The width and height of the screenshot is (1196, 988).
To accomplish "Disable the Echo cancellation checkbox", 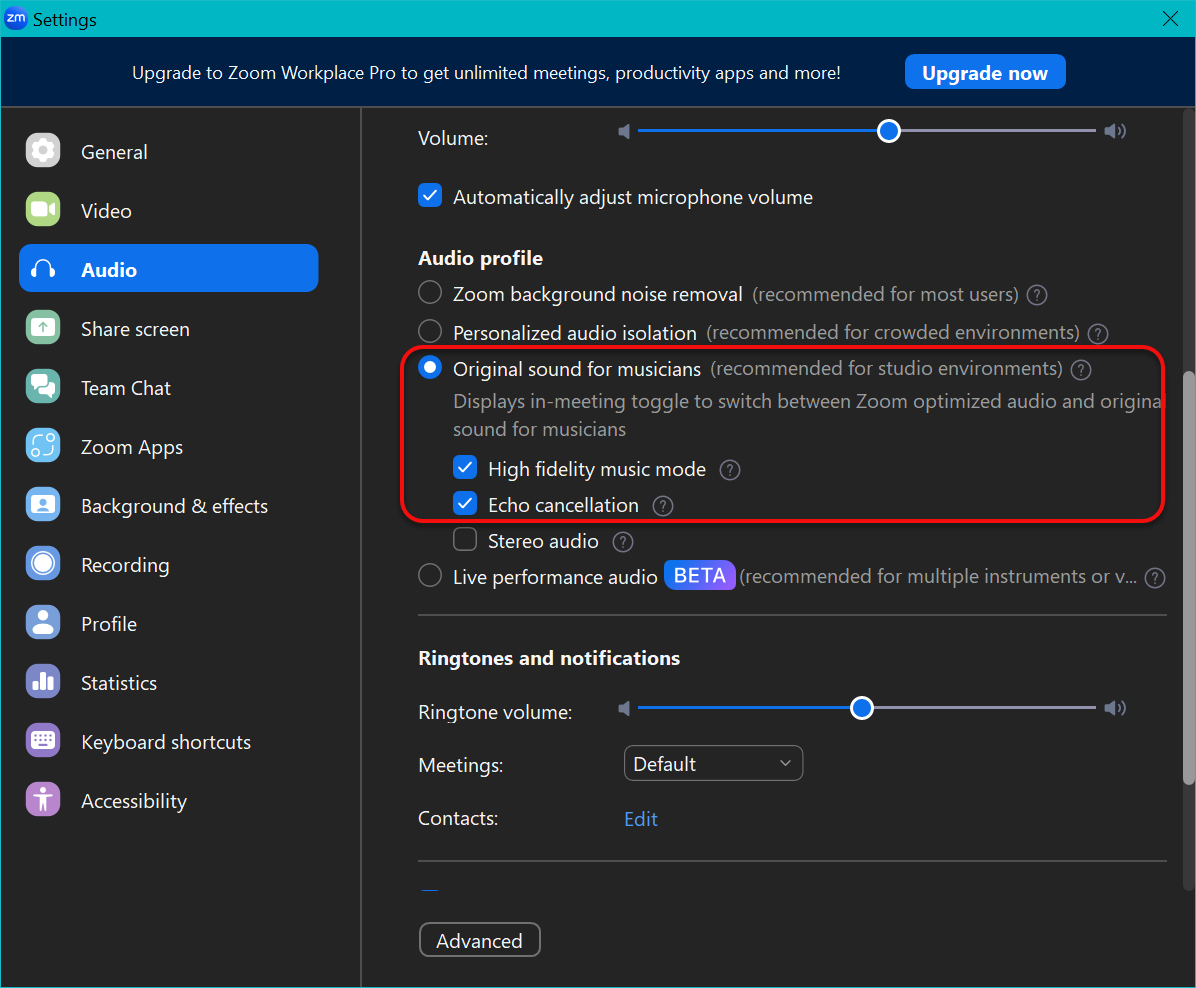I will tap(465, 504).
